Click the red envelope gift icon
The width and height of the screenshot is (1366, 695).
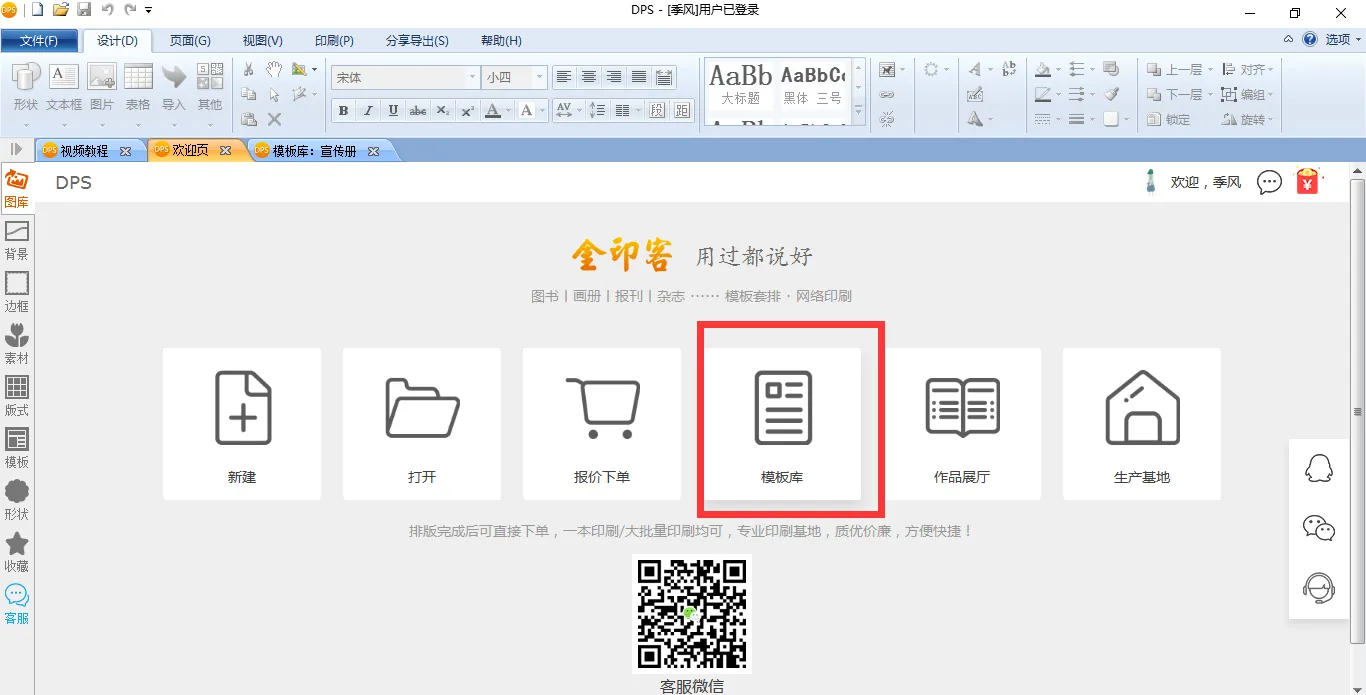(1307, 181)
